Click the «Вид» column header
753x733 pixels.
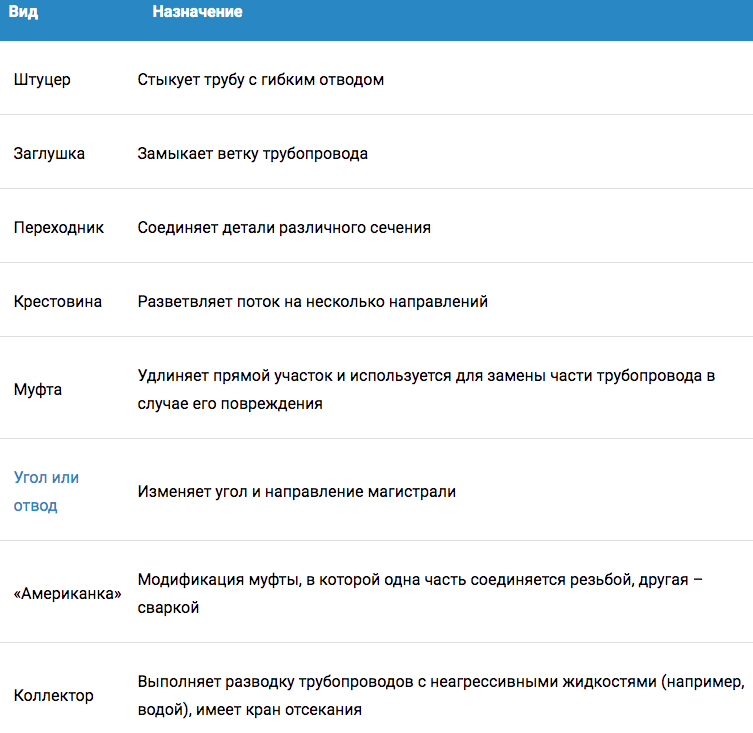click(x=23, y=12)
